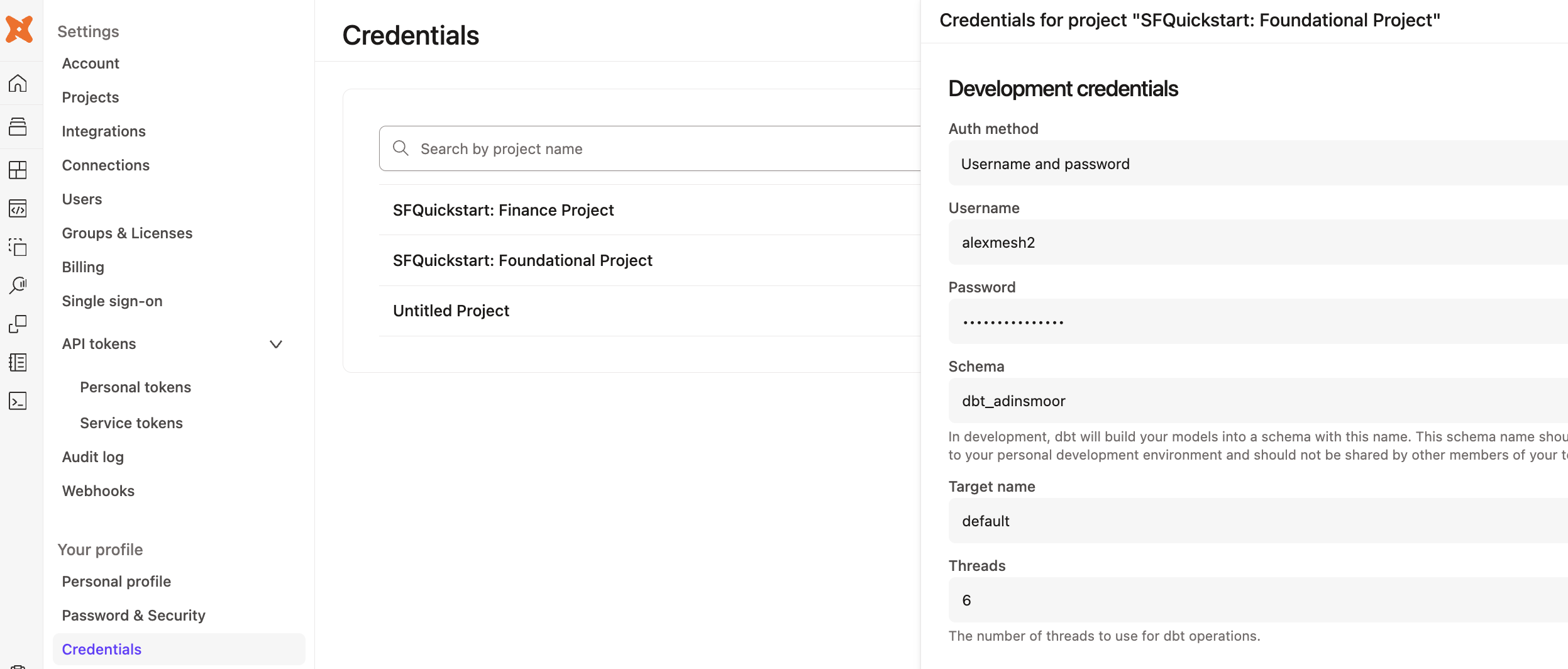Open the notebook icon in sidebar

click(18, 362)
